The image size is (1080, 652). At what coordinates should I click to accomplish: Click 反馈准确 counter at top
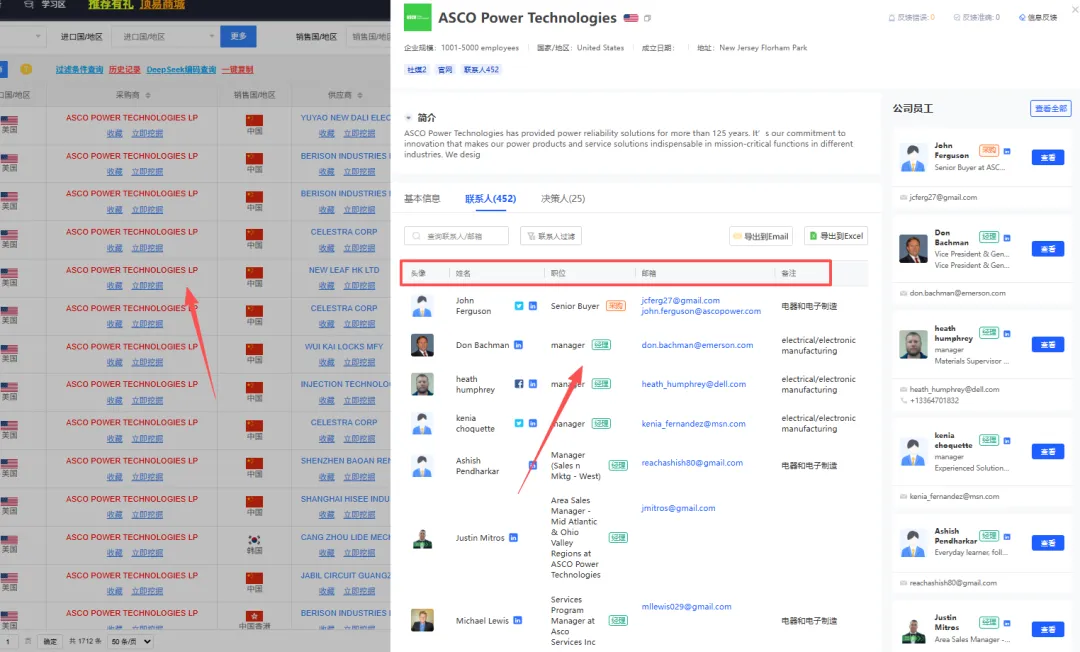[977, 18]
